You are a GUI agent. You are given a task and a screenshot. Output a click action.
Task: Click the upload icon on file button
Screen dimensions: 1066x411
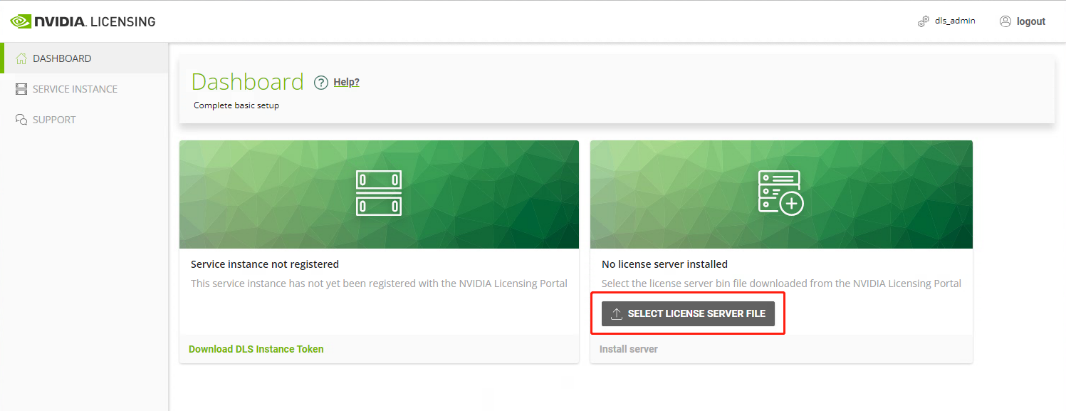point(617,314)
